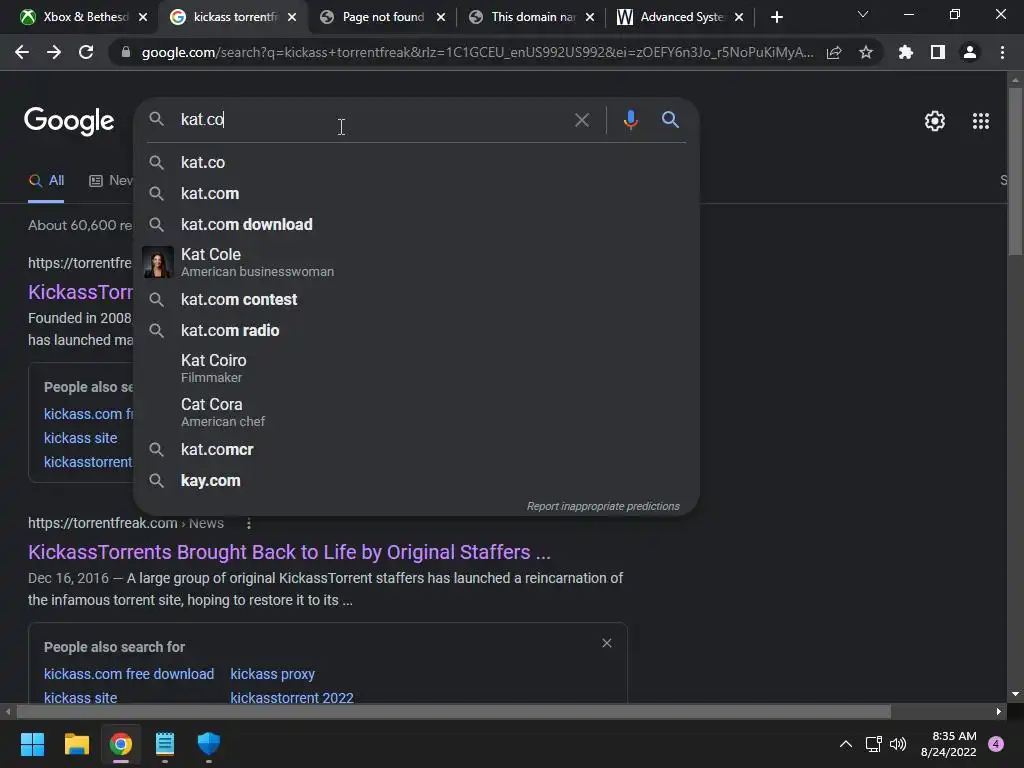Open the Extensions puzzle menu
Viewport: 1024px width, 768px height.
(x=906, y=52)
